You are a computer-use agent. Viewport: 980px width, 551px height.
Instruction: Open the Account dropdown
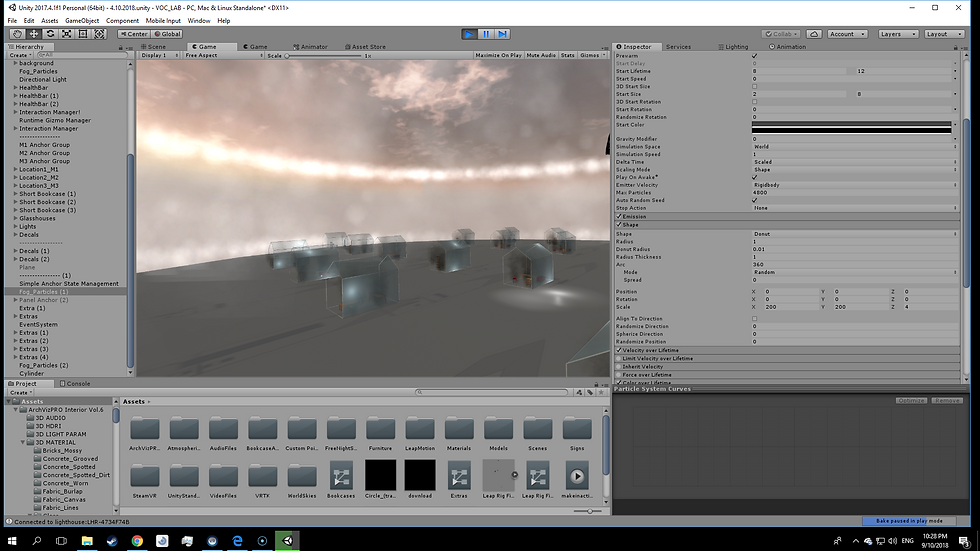(847, 34)
